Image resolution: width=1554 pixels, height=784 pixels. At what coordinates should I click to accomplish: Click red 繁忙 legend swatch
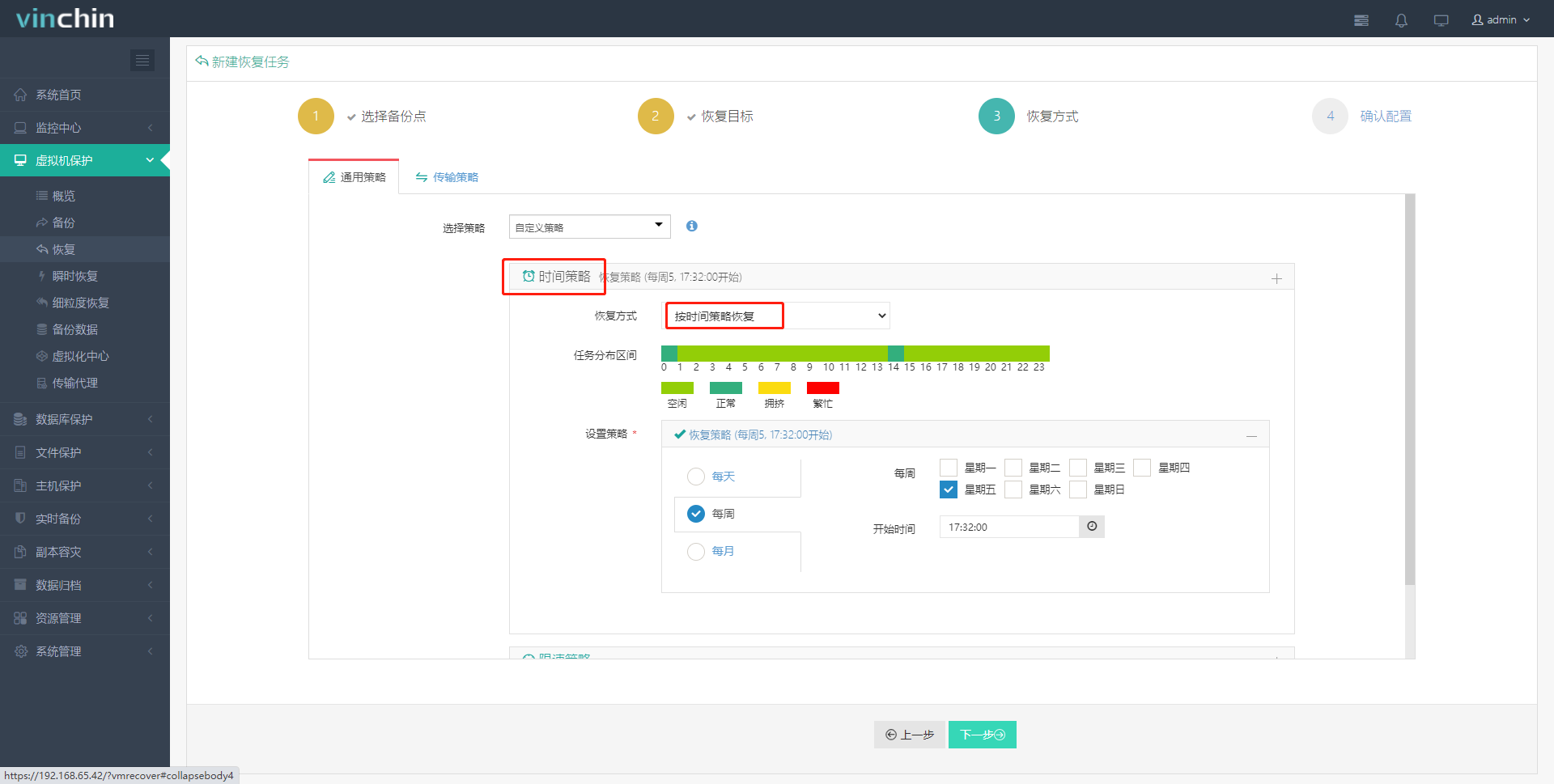(823, 388)
